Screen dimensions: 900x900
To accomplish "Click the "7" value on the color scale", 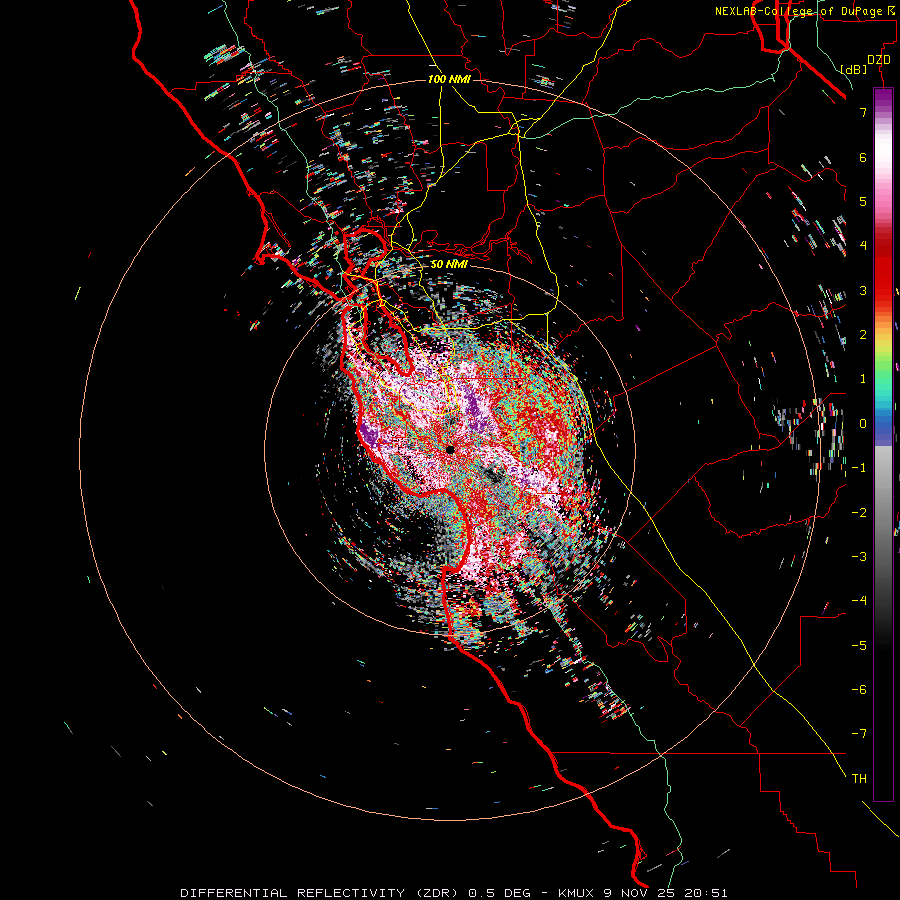I will 863,112.
